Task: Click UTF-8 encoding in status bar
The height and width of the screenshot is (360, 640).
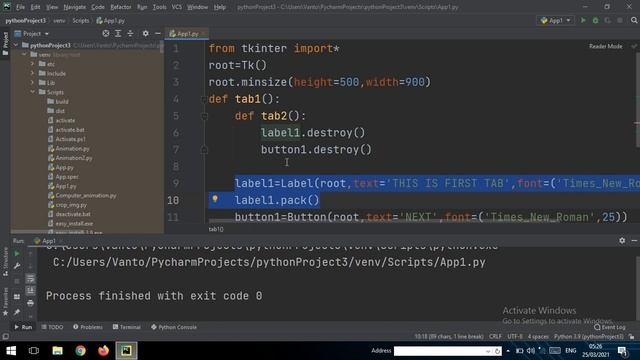Action: click(515, 337)
